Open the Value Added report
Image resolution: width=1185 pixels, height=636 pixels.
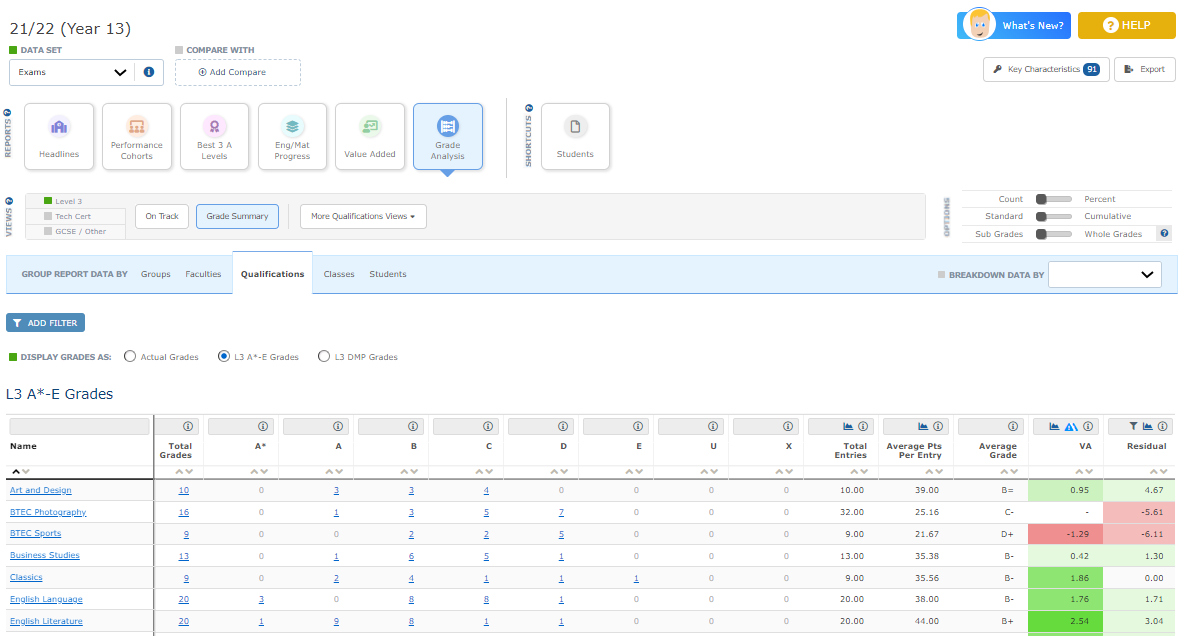370,137
